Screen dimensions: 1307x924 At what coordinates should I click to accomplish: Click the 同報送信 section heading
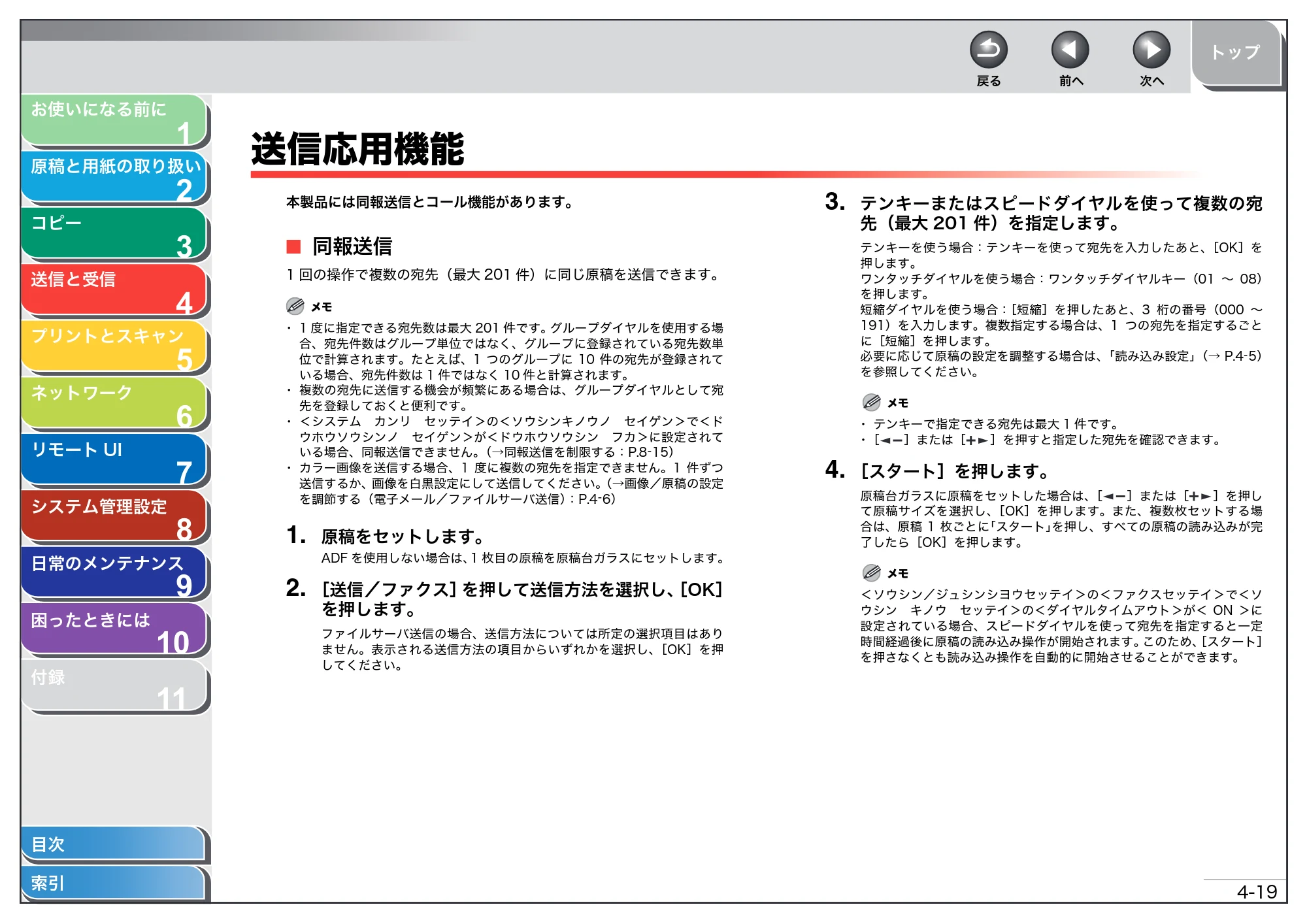point(352,246)
